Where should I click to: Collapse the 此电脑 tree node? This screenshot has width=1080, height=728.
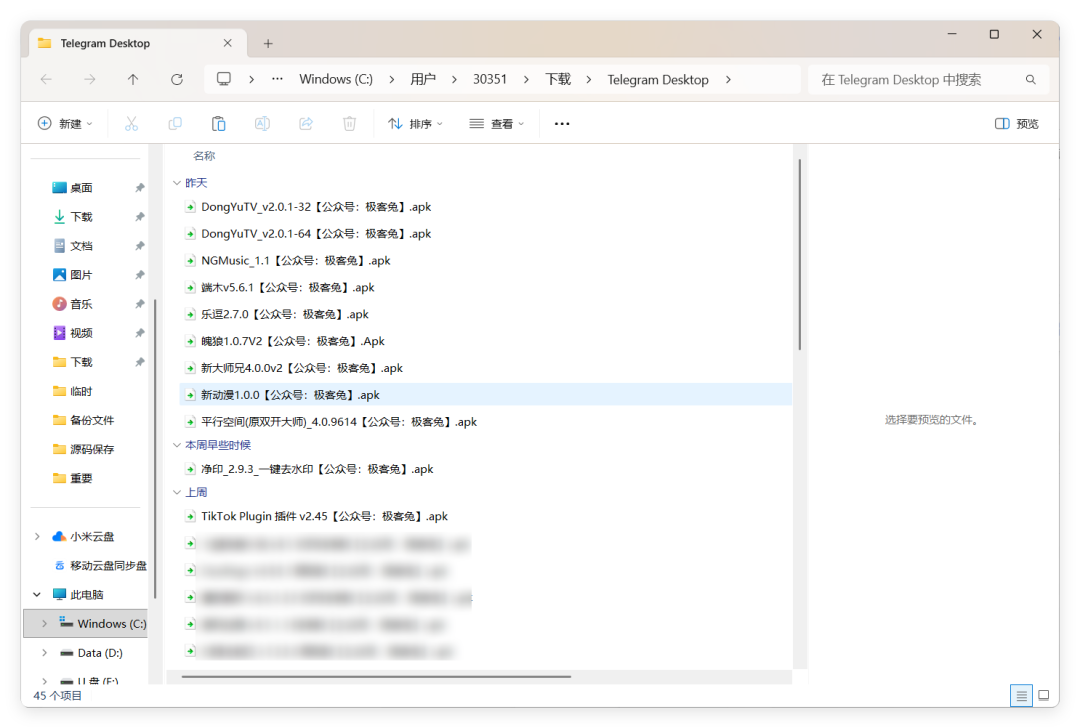point(37,594)
